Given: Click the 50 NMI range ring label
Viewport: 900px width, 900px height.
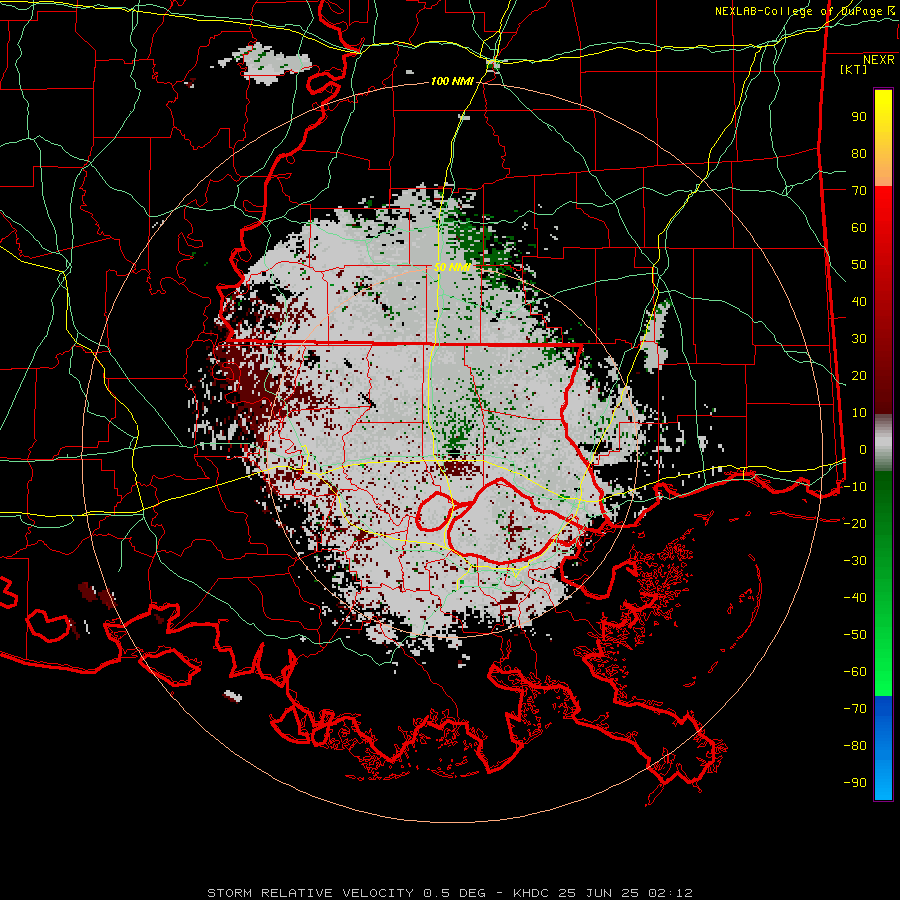Looking at the screenshot, I should [x=452, y=267].
